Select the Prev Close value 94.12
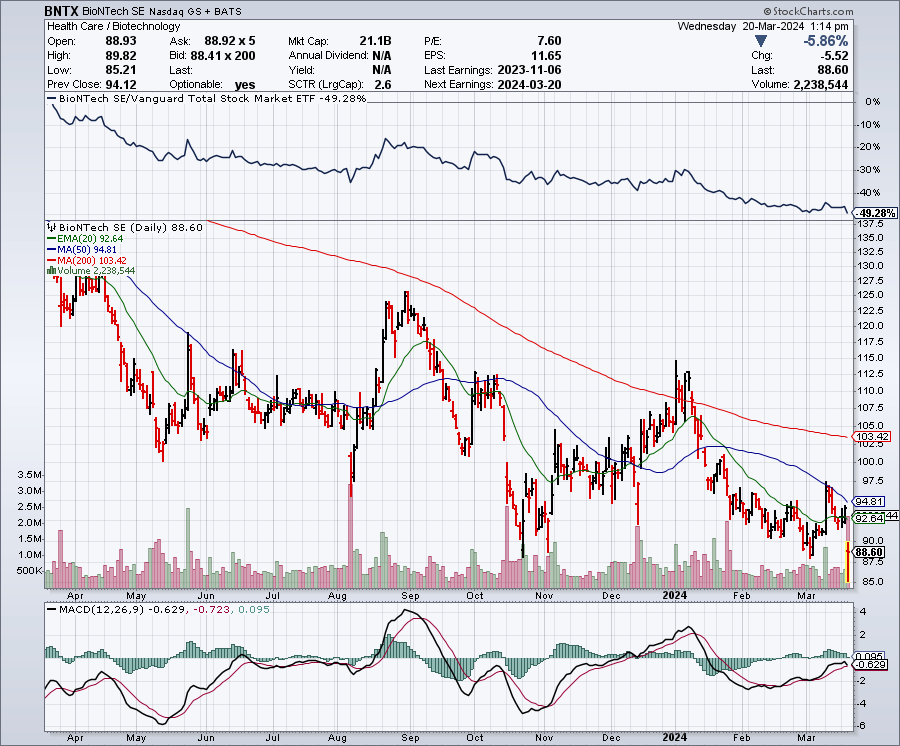 click(121, 84)
